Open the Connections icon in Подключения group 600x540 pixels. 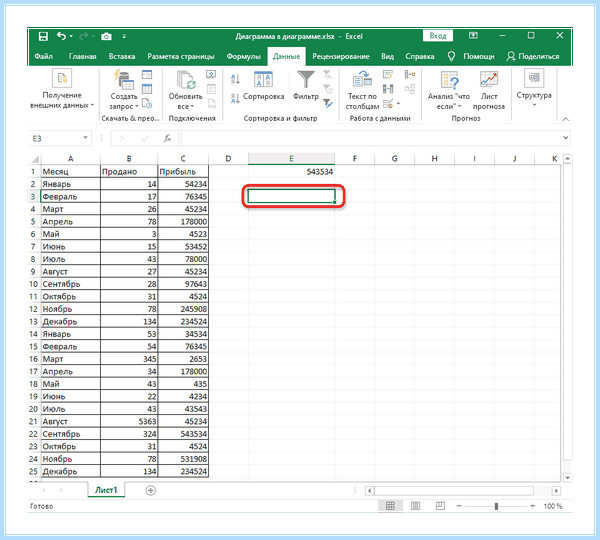(211, 74)
